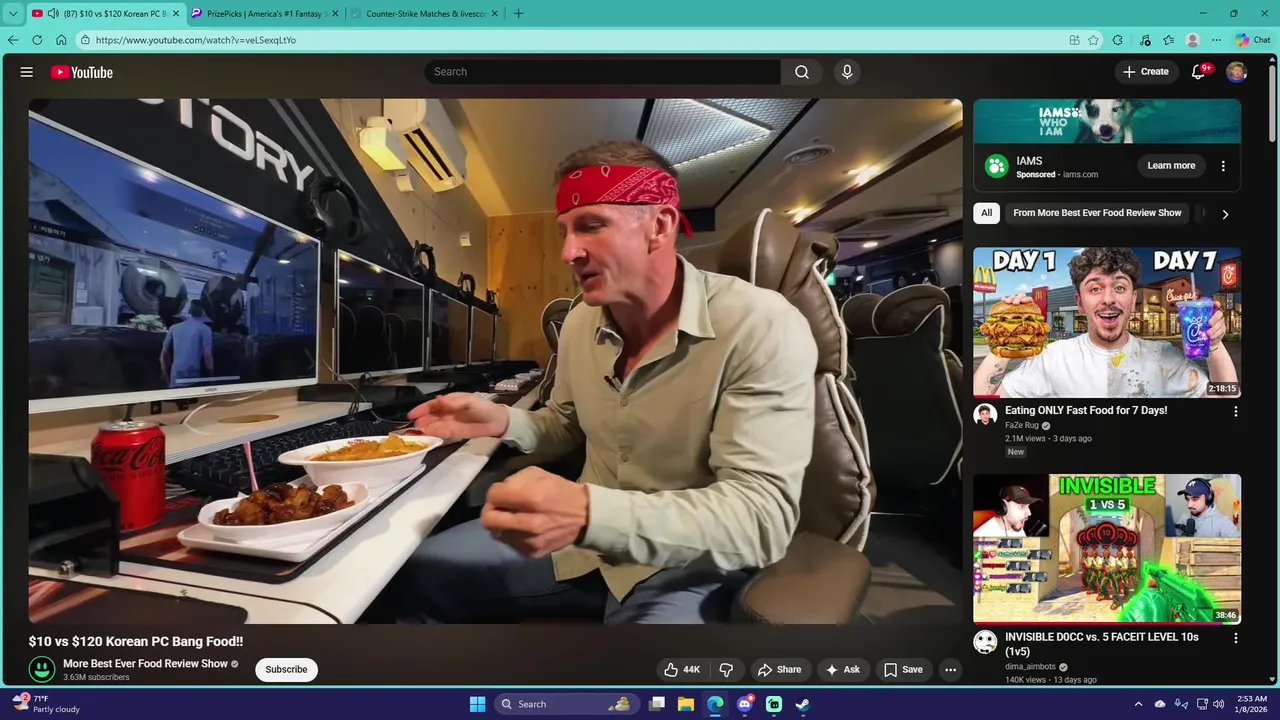Open Eating ONLY Fast Food thumbnail
Viewport: 1280px width, 720px height.
click(x=1107, y=322)
